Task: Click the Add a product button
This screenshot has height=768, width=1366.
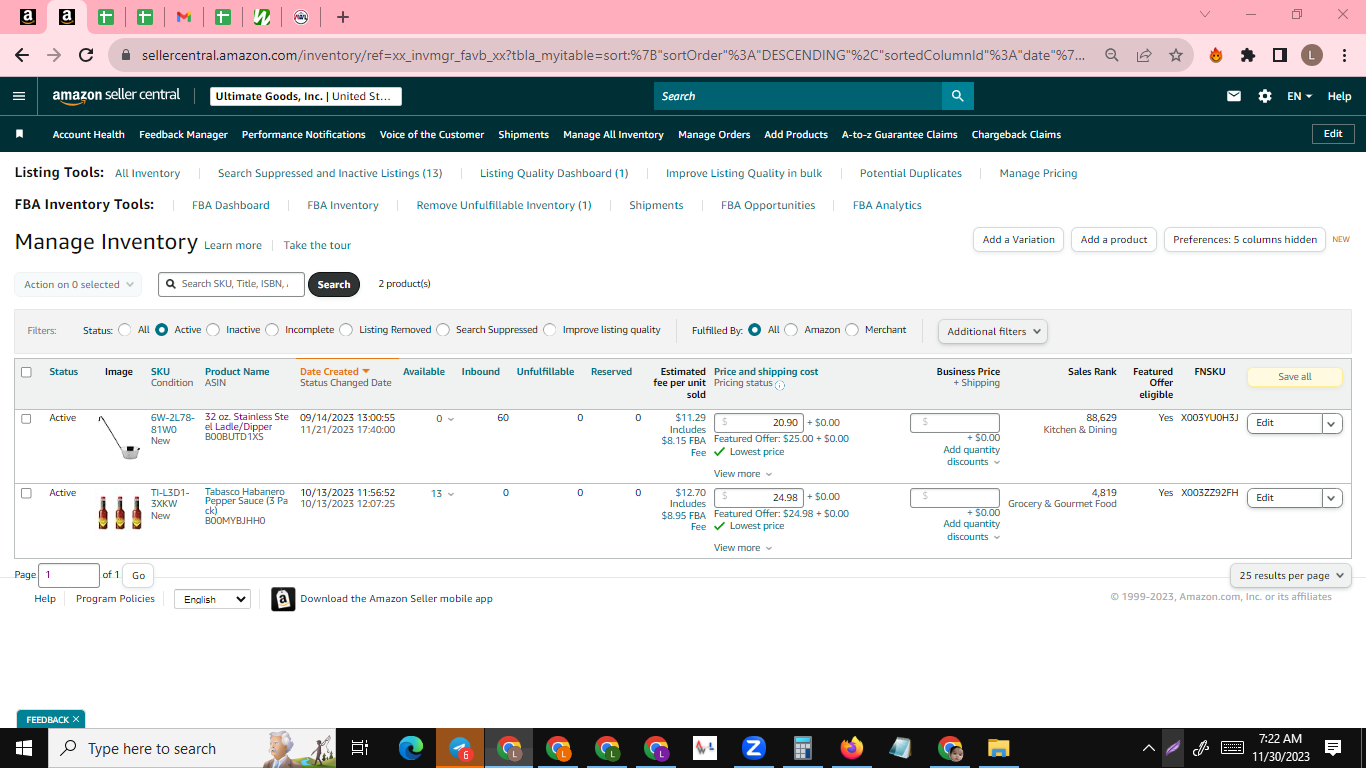Action: click(1114, 240)
